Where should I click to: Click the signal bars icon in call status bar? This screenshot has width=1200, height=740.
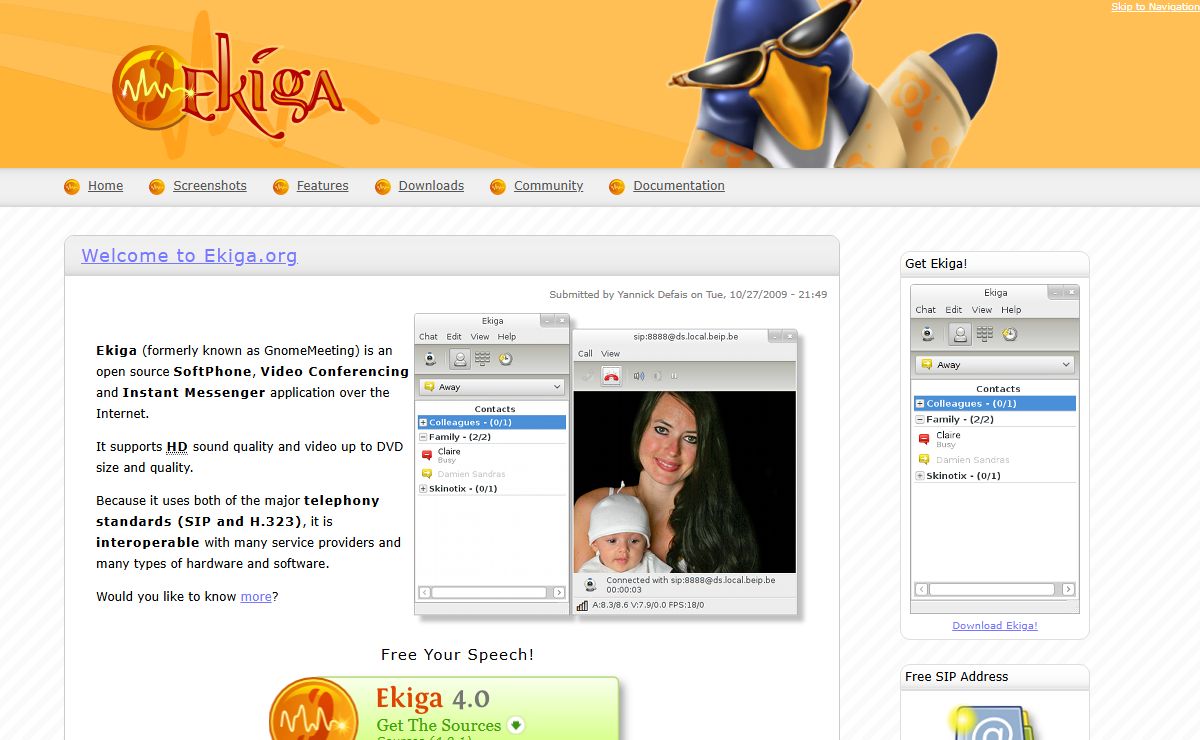click(x=583, y=606)
